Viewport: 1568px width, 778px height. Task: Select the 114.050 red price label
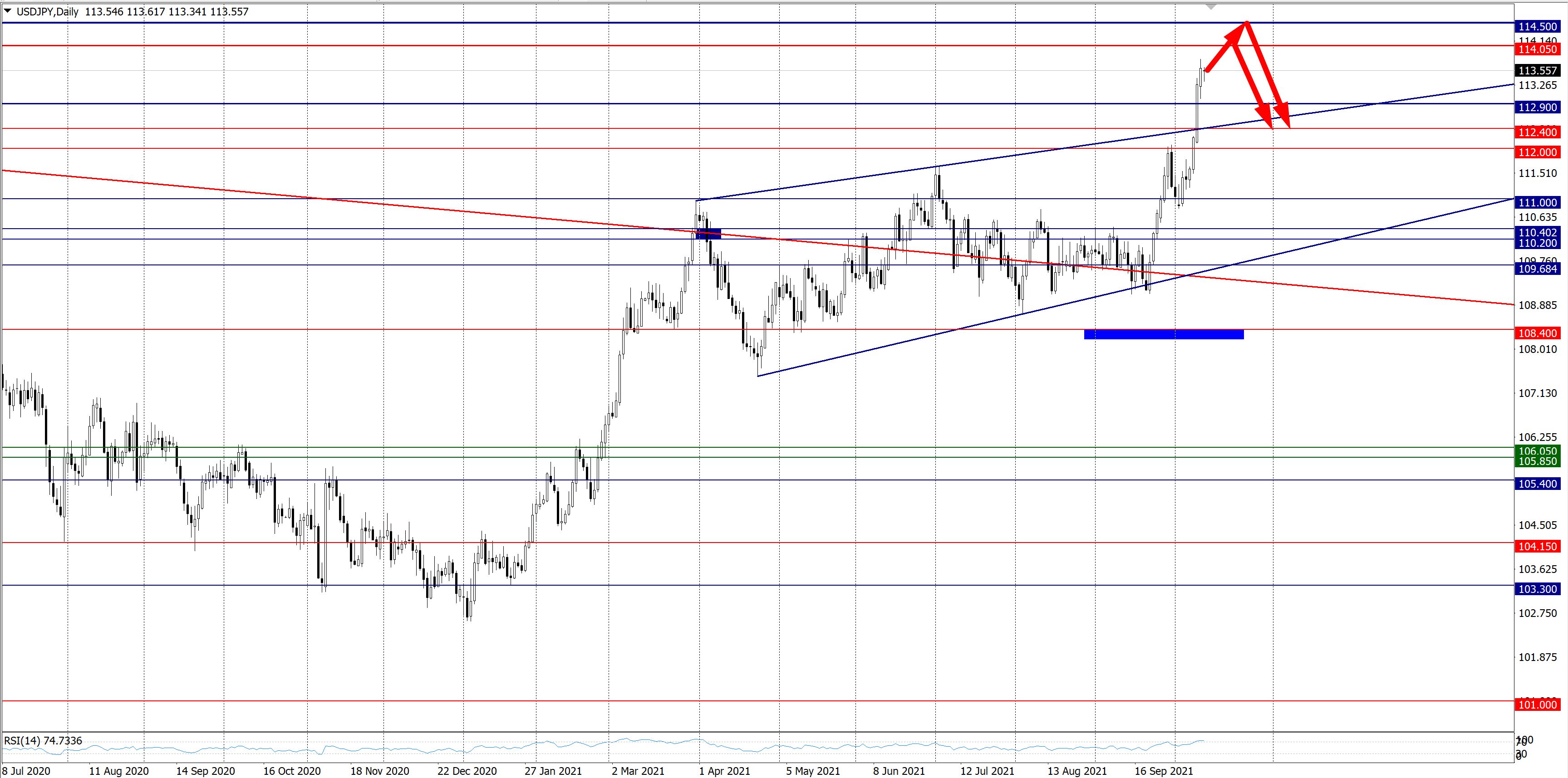tap(1537, 49)
